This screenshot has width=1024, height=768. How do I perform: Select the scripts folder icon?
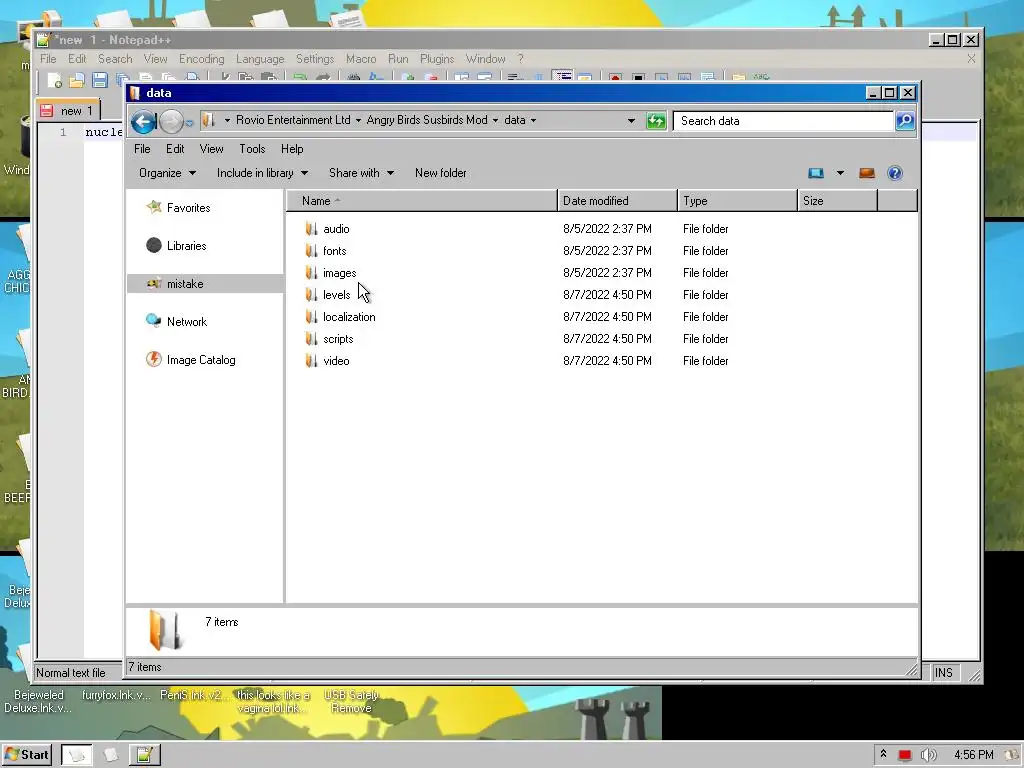[x=311, y=338]
